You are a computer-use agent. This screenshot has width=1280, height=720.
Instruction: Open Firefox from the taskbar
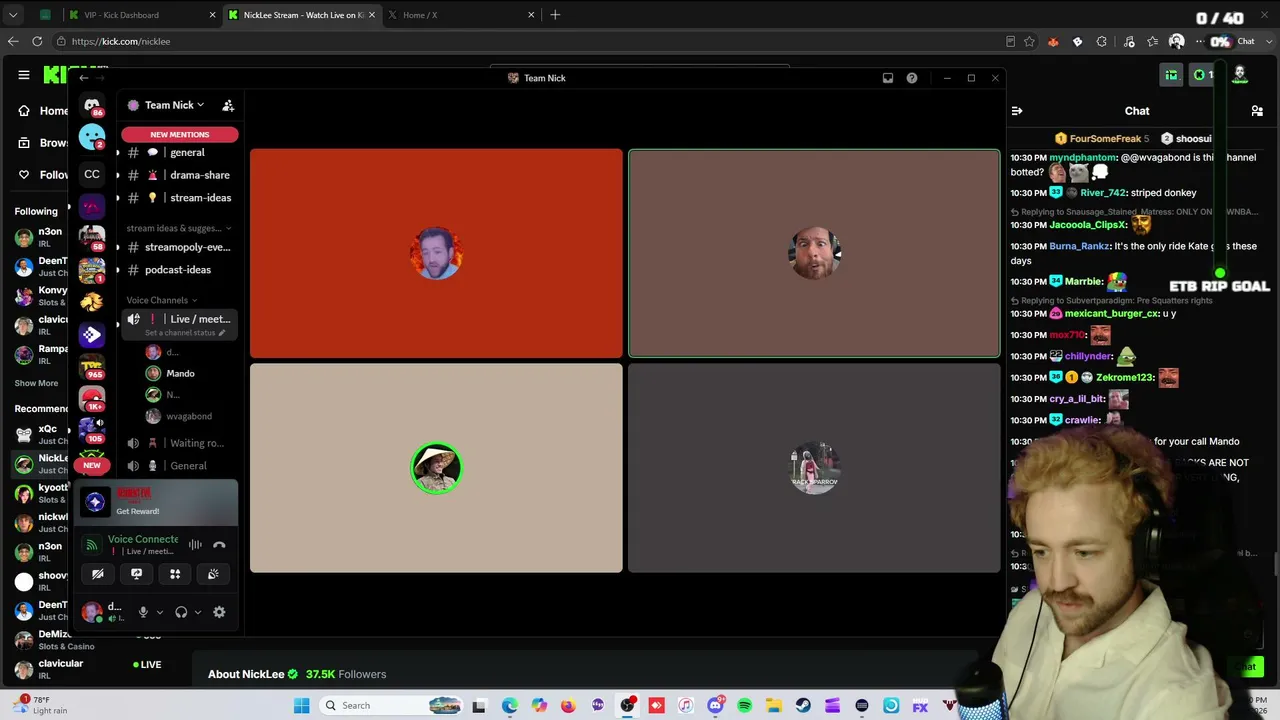tap(568, 706)
